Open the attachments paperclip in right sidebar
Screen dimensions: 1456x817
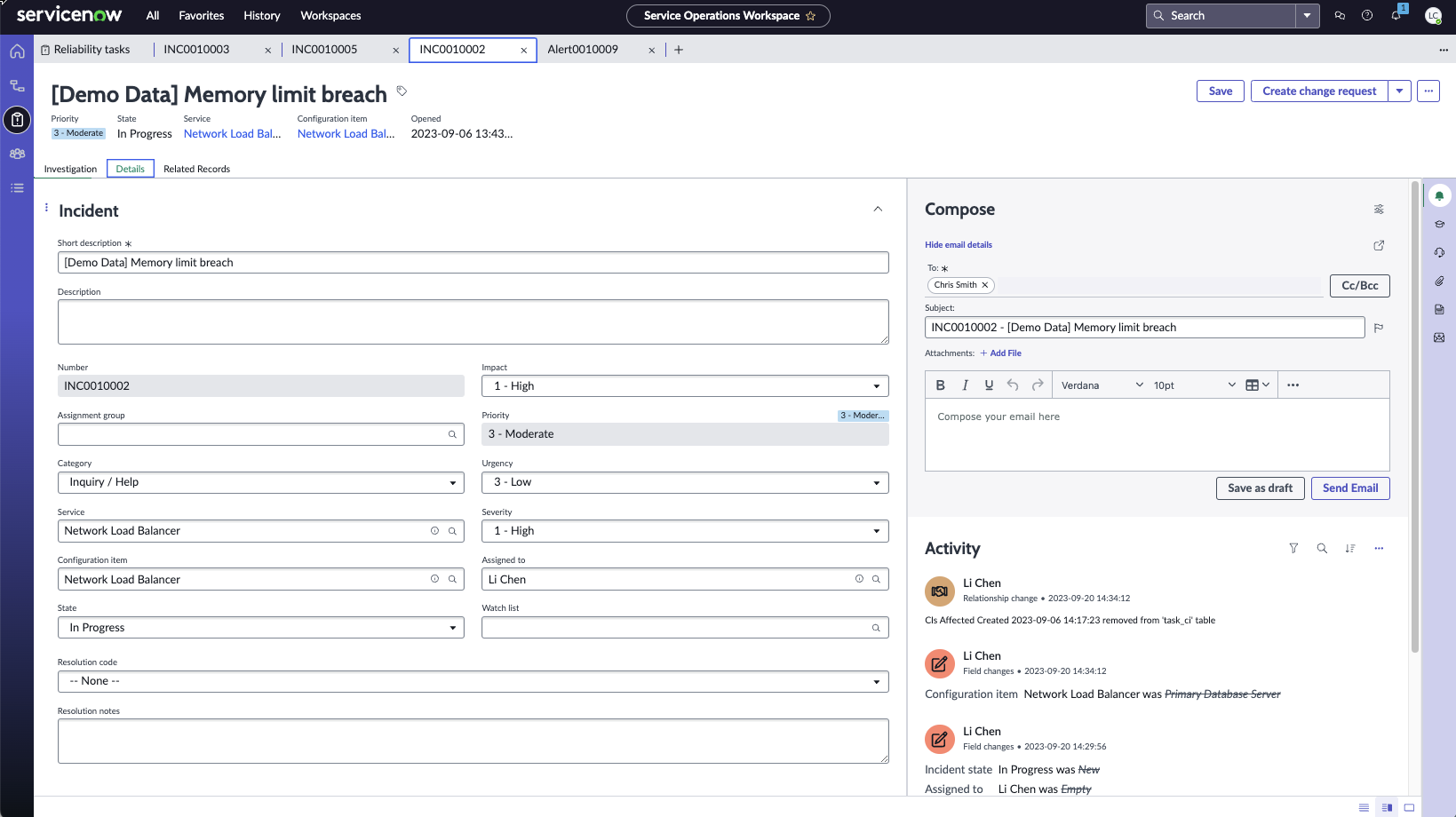(x=1439, y=281)
